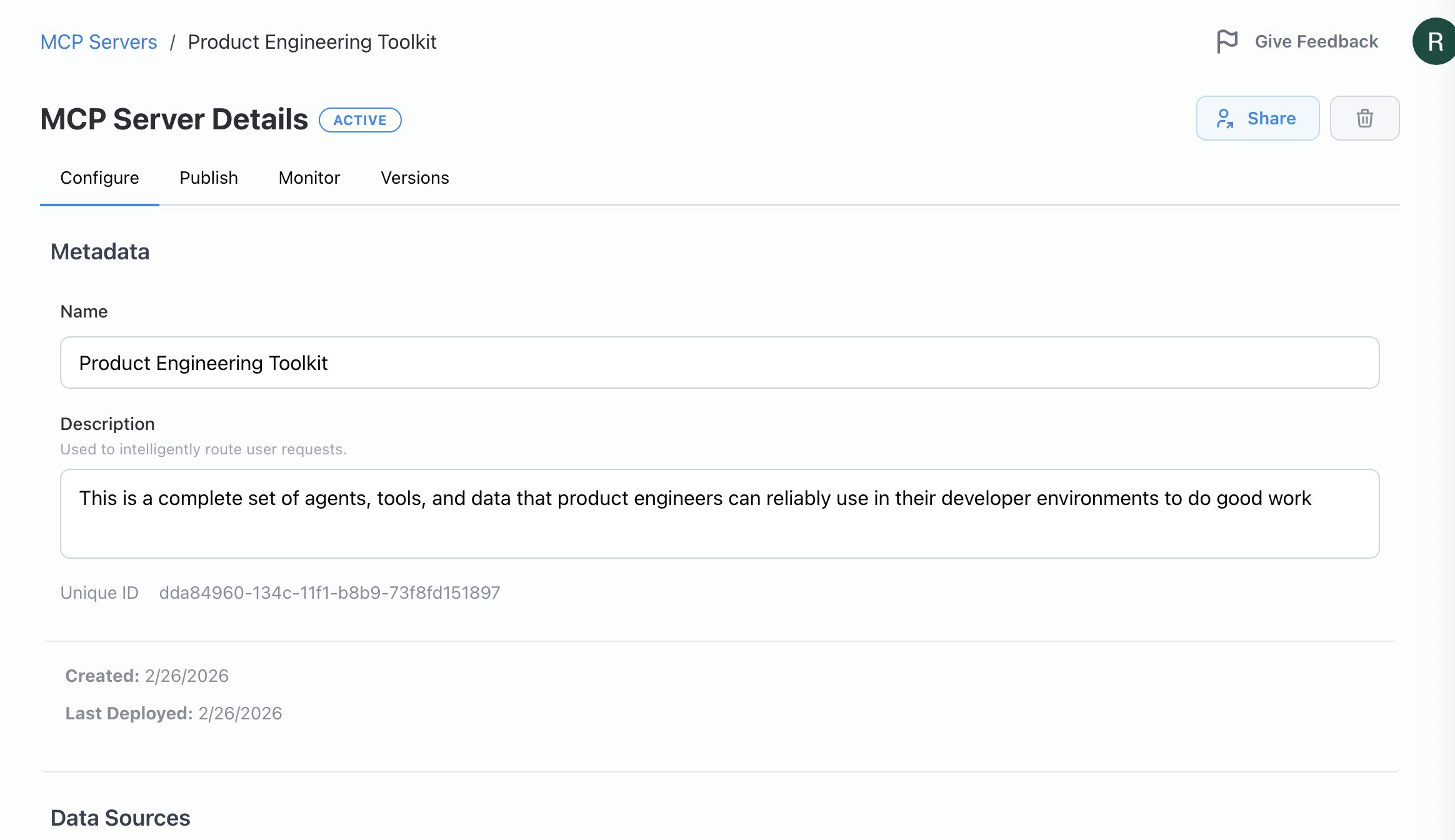The height and width of the screenshot is (840, 1455).
Task: Click the MCP Server Details heading
Action: coord(174,118)
